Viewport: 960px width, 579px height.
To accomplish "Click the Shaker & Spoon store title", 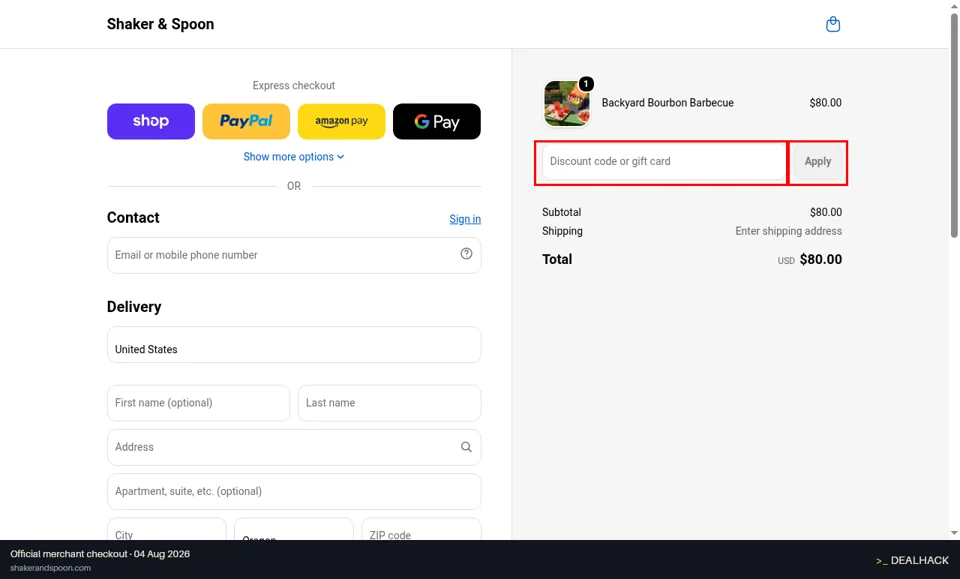I will point(160,24).
